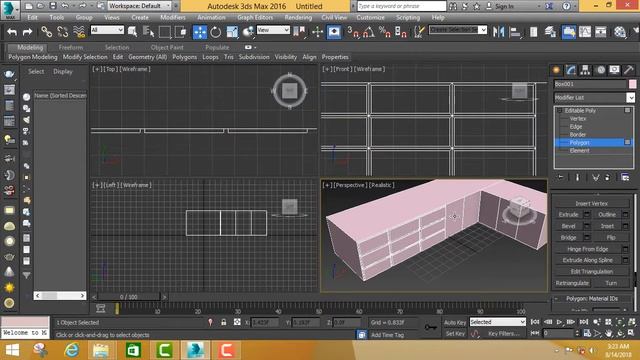This screenshot has height=360, width=640.
Task: Click Box001 object color swatch
Action: point(632,84)
